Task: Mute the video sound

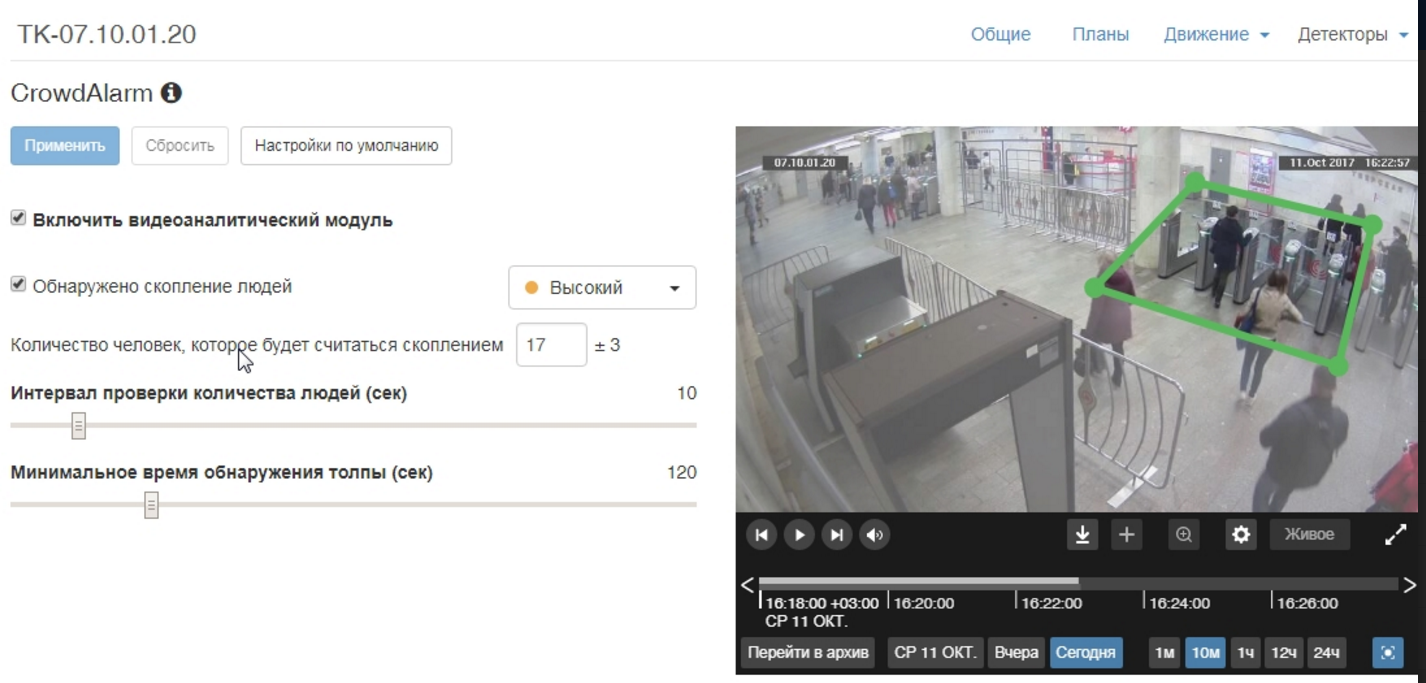Action: tap(875, 535)
